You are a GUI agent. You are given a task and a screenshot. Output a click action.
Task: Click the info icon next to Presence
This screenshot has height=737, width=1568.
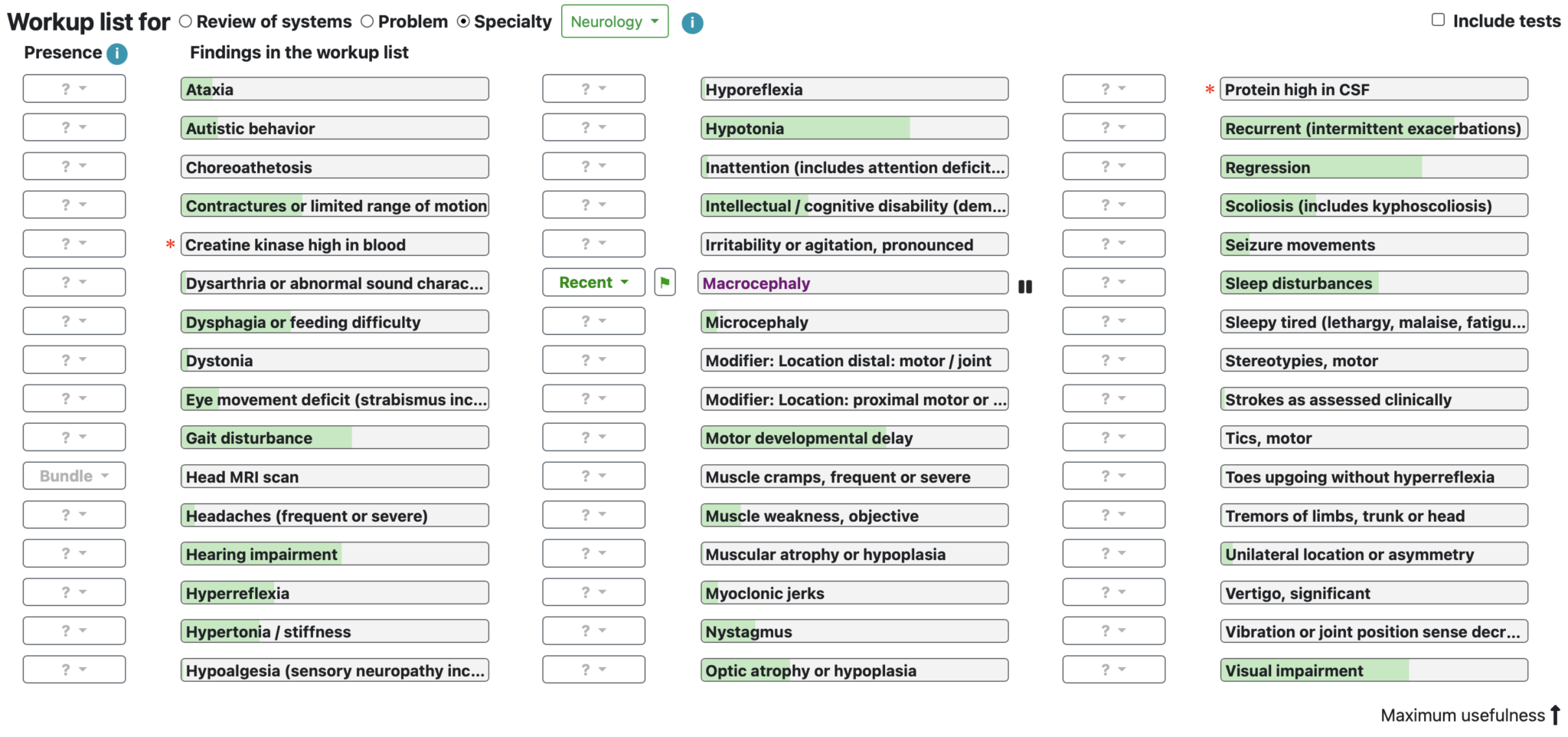click(x=117, y=54)
